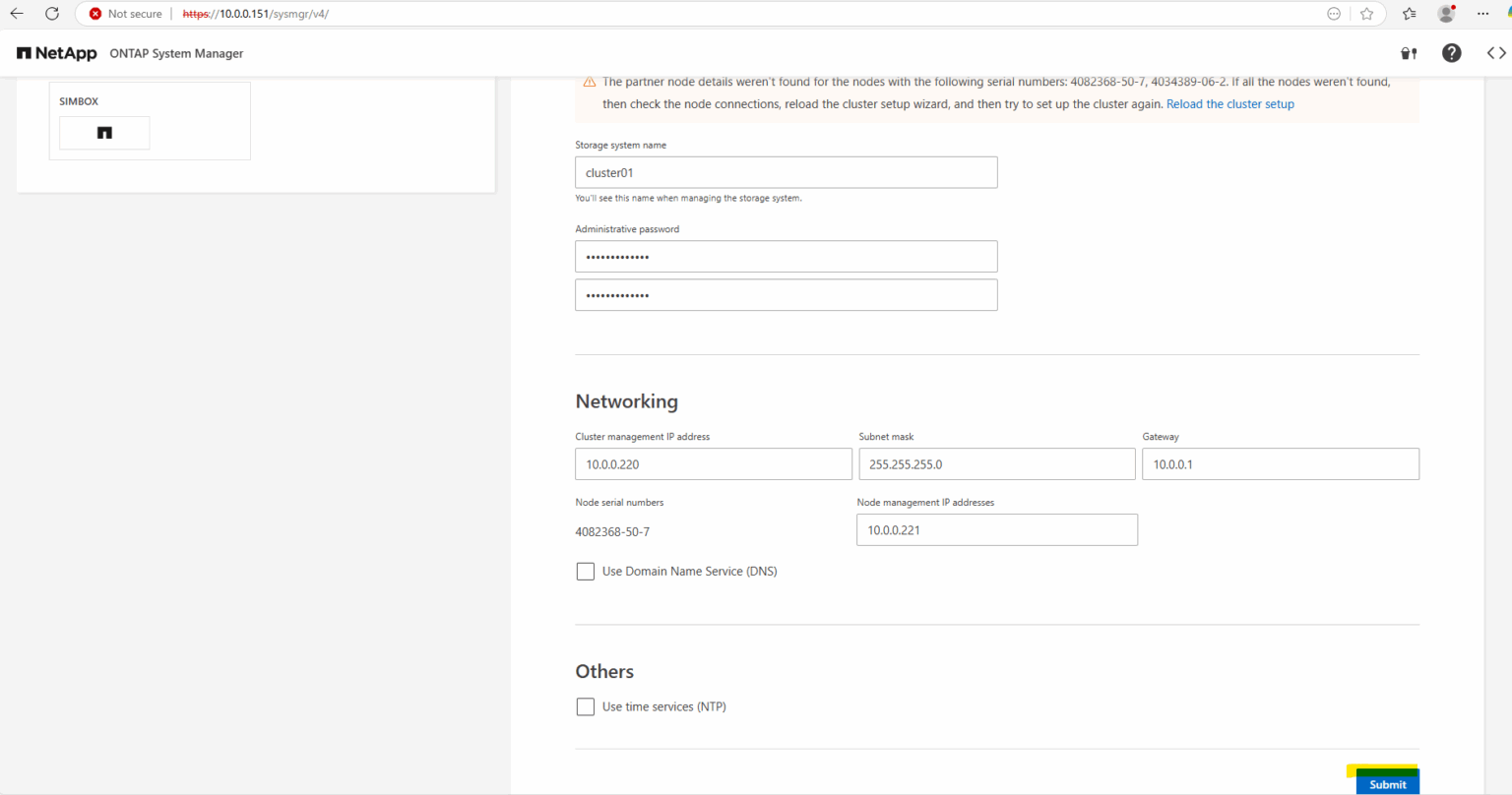Open the browser collections icon near the star
The height and width of the screenshot is (795, 1512).
[1408, 14]
